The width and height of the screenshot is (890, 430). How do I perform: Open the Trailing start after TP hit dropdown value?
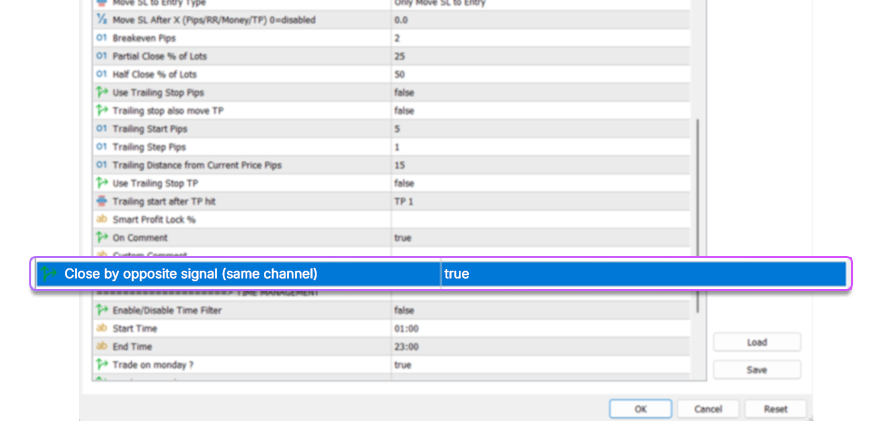pos(540,201)
